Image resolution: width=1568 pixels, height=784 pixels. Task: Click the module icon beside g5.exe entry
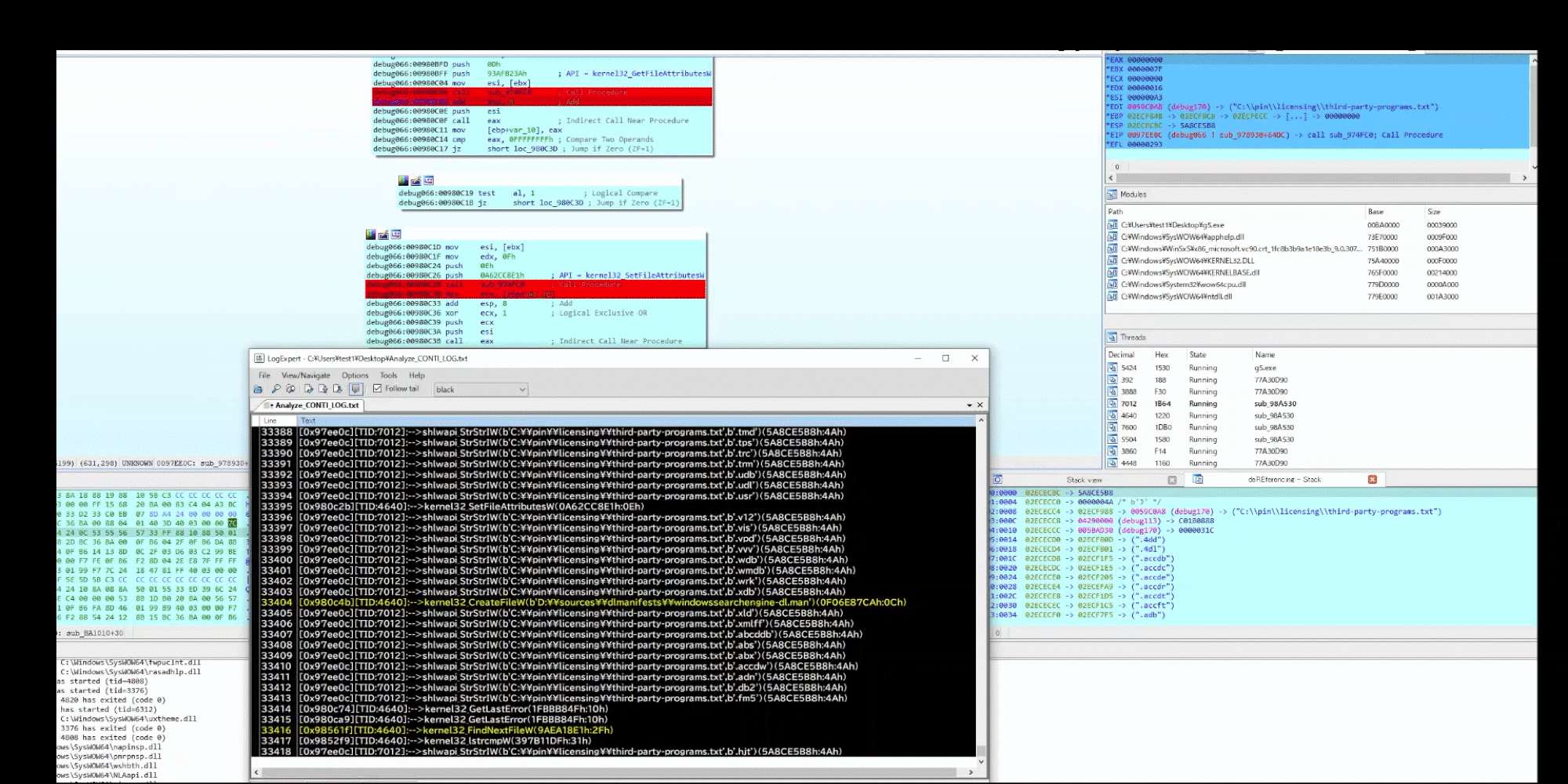tap(1112, 223)
